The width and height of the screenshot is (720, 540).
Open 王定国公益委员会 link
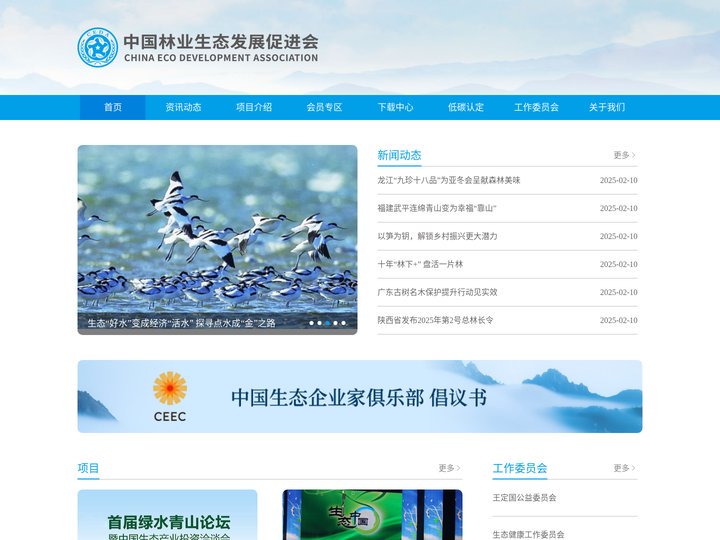(x=524, y=498)
